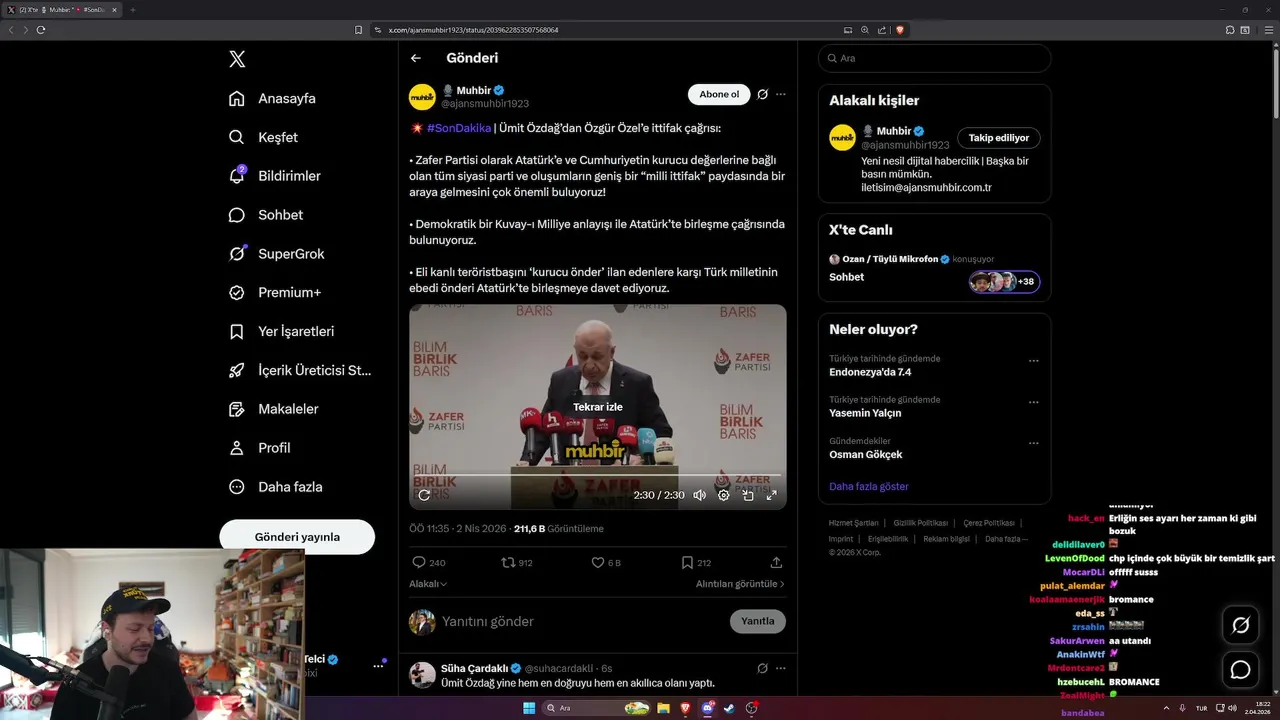The width and height of the screenshot is (1280, 720).
Task: Join the Ozan / Tüylü Mikrofon Sohbet space
Action: pyautogui.click(x=934, y=271)
